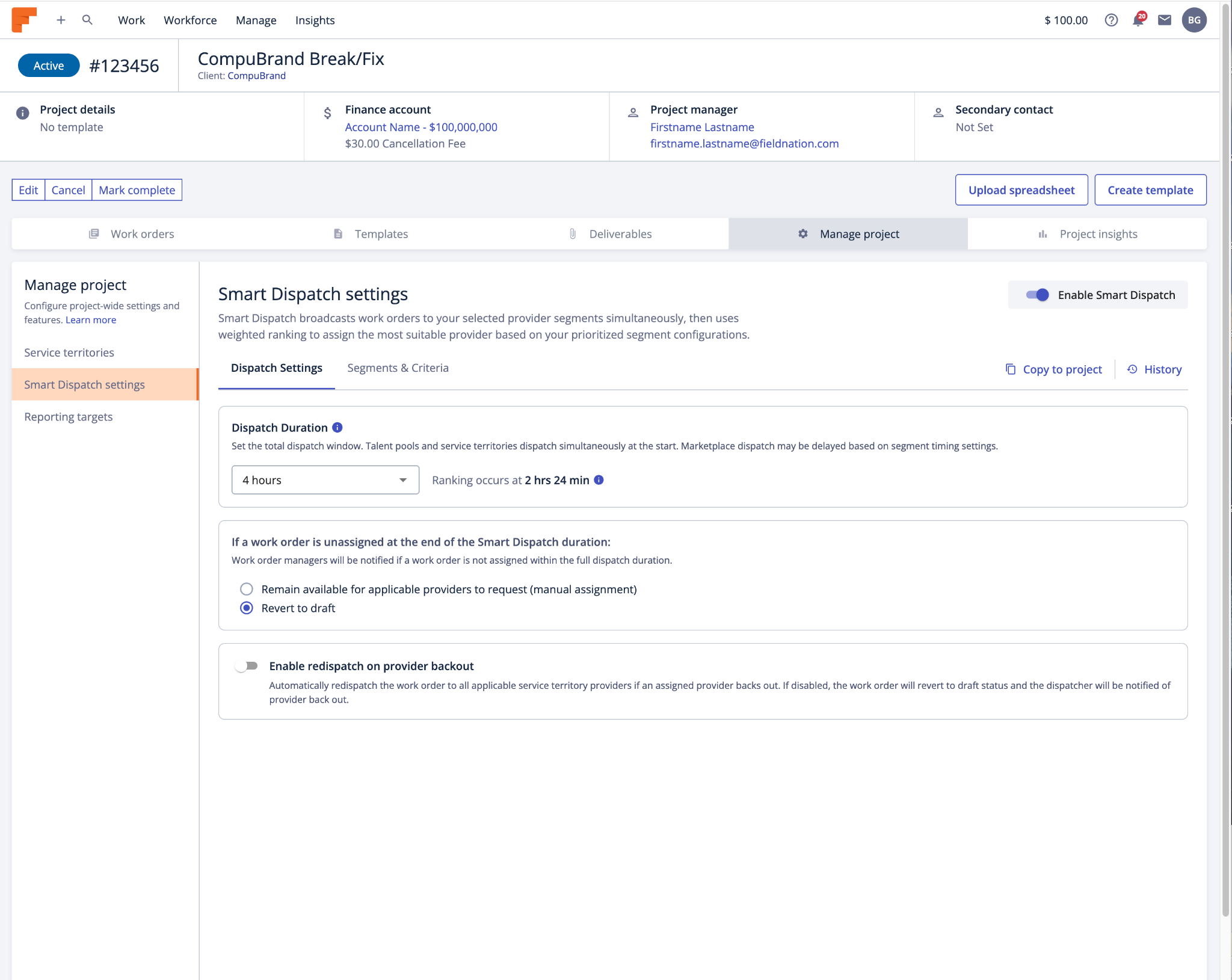Image resolution: width=1232 pixels, height=980 pixels.
Task: Open the project manager email link
Action: click(744, 144)
